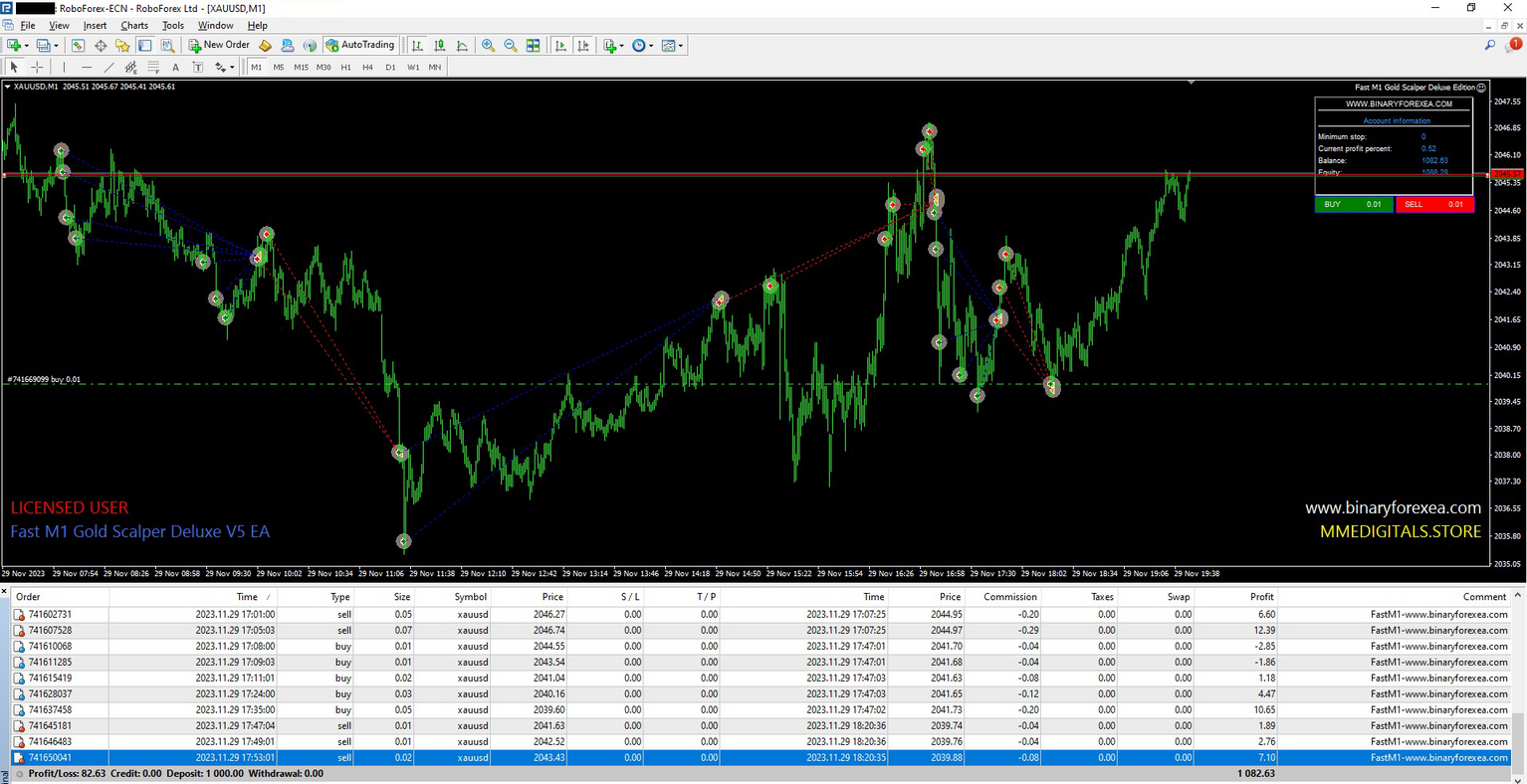Switch chart to candlesticks view
1527x784 pixels.
click(x=440, y=46)
